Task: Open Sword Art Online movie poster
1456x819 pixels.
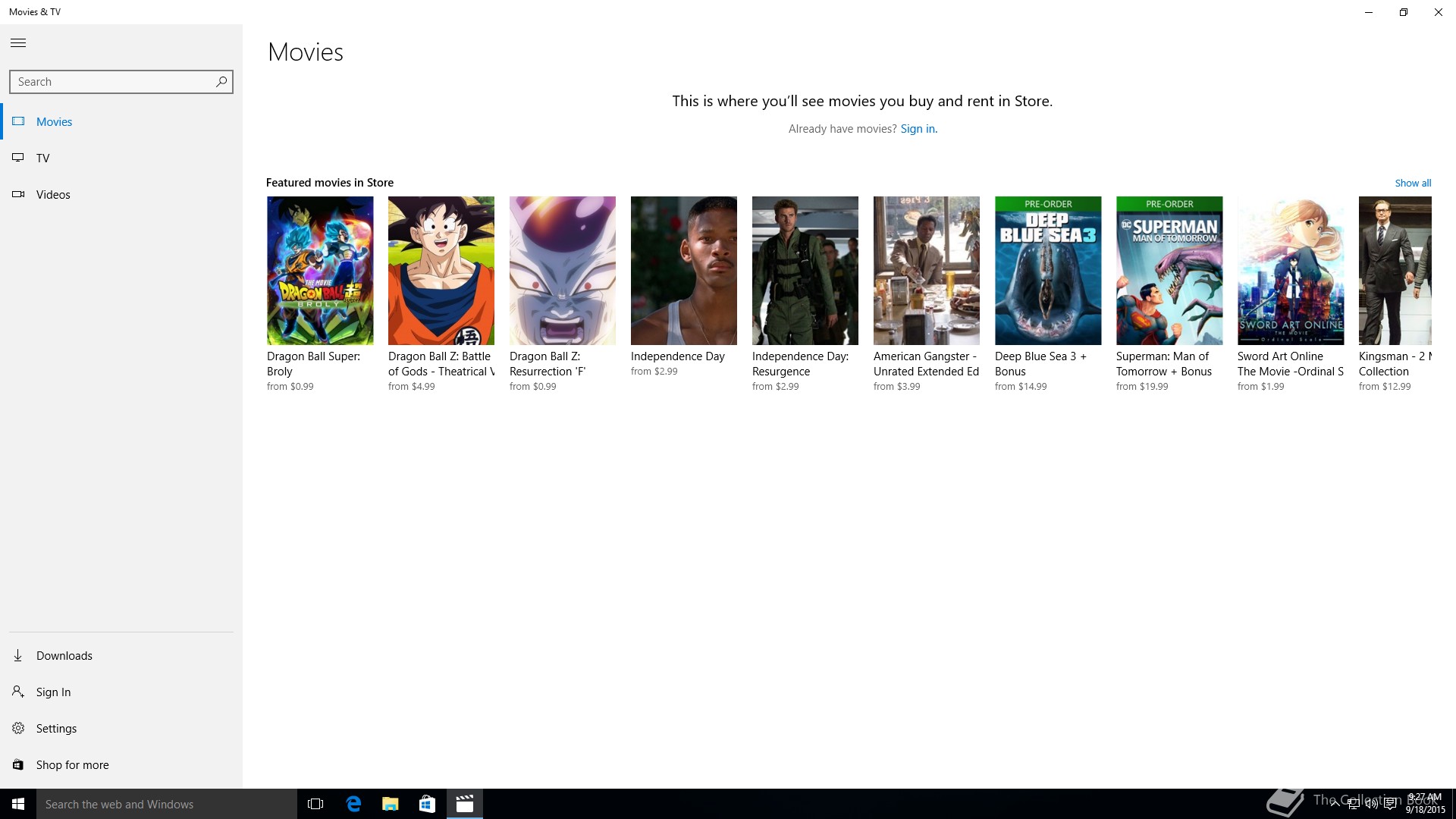Action: point(1291,271)
